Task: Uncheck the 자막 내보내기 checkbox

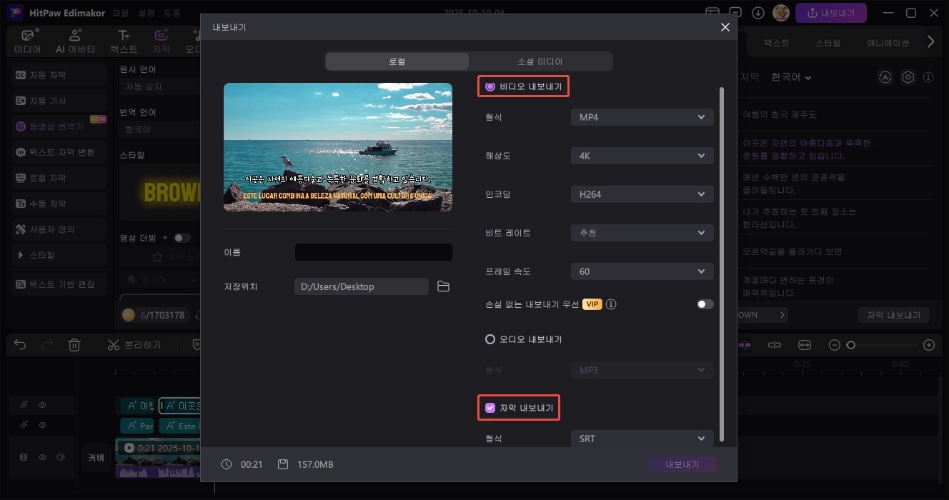Action: [x=490, y=408]
